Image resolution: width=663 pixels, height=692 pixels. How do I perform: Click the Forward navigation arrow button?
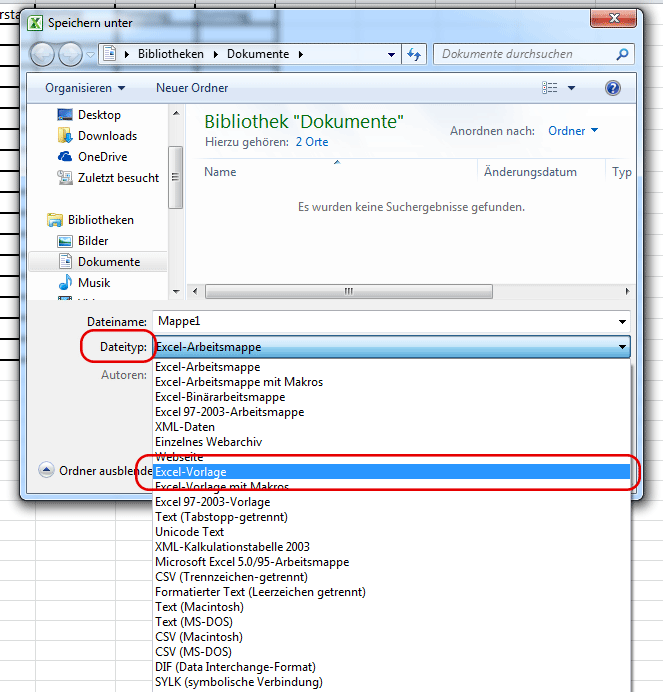(x=71, y=55)
